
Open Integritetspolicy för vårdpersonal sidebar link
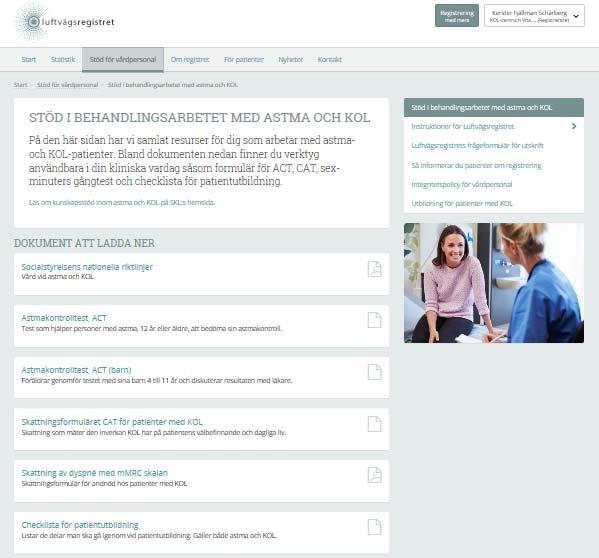[461, 184]
